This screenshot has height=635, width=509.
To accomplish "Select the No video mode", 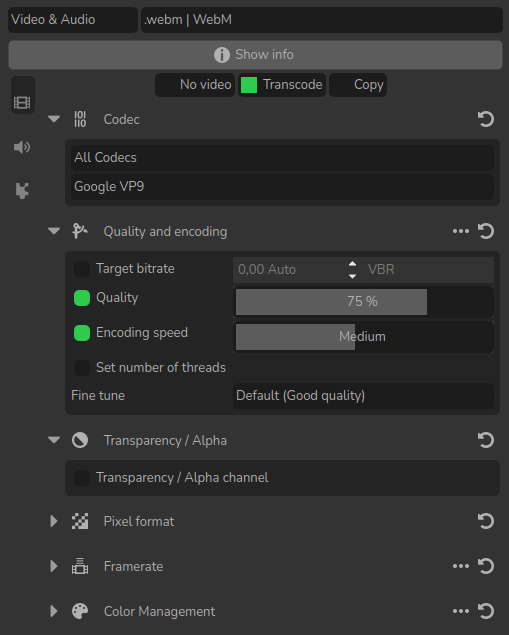I will [195, 85].
